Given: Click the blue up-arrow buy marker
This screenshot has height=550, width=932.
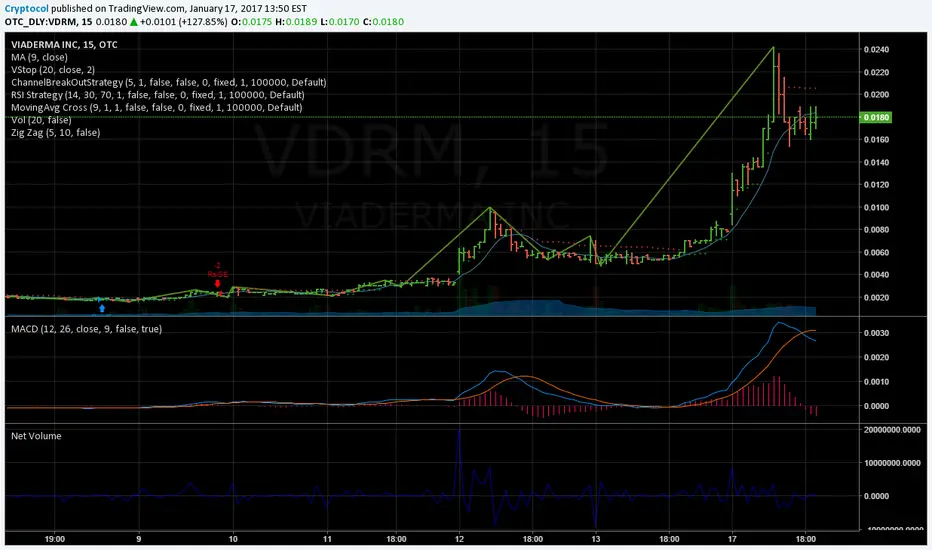Looking at the screenshot, I should pyautogui.click(x=102, y=308).
